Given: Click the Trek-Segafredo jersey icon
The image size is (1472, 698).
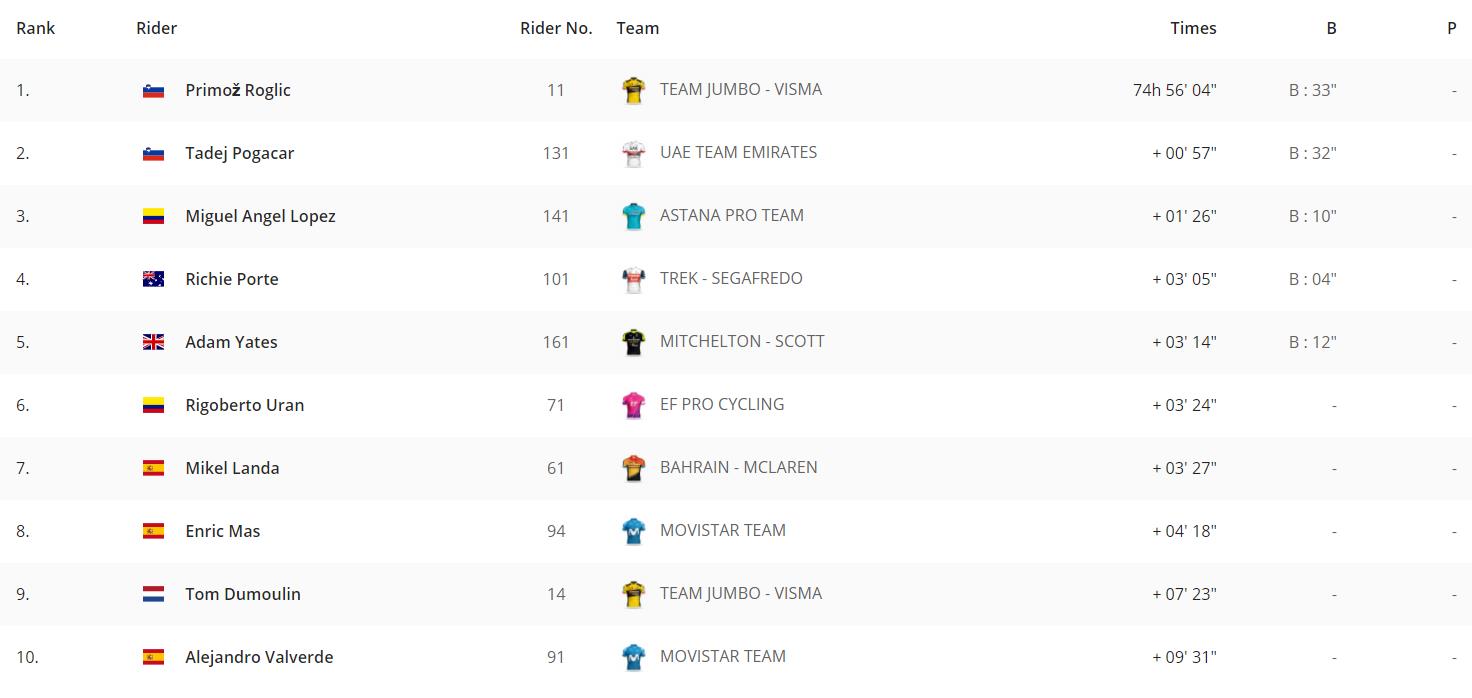Looking at the screenshot, I should point(633,279).
